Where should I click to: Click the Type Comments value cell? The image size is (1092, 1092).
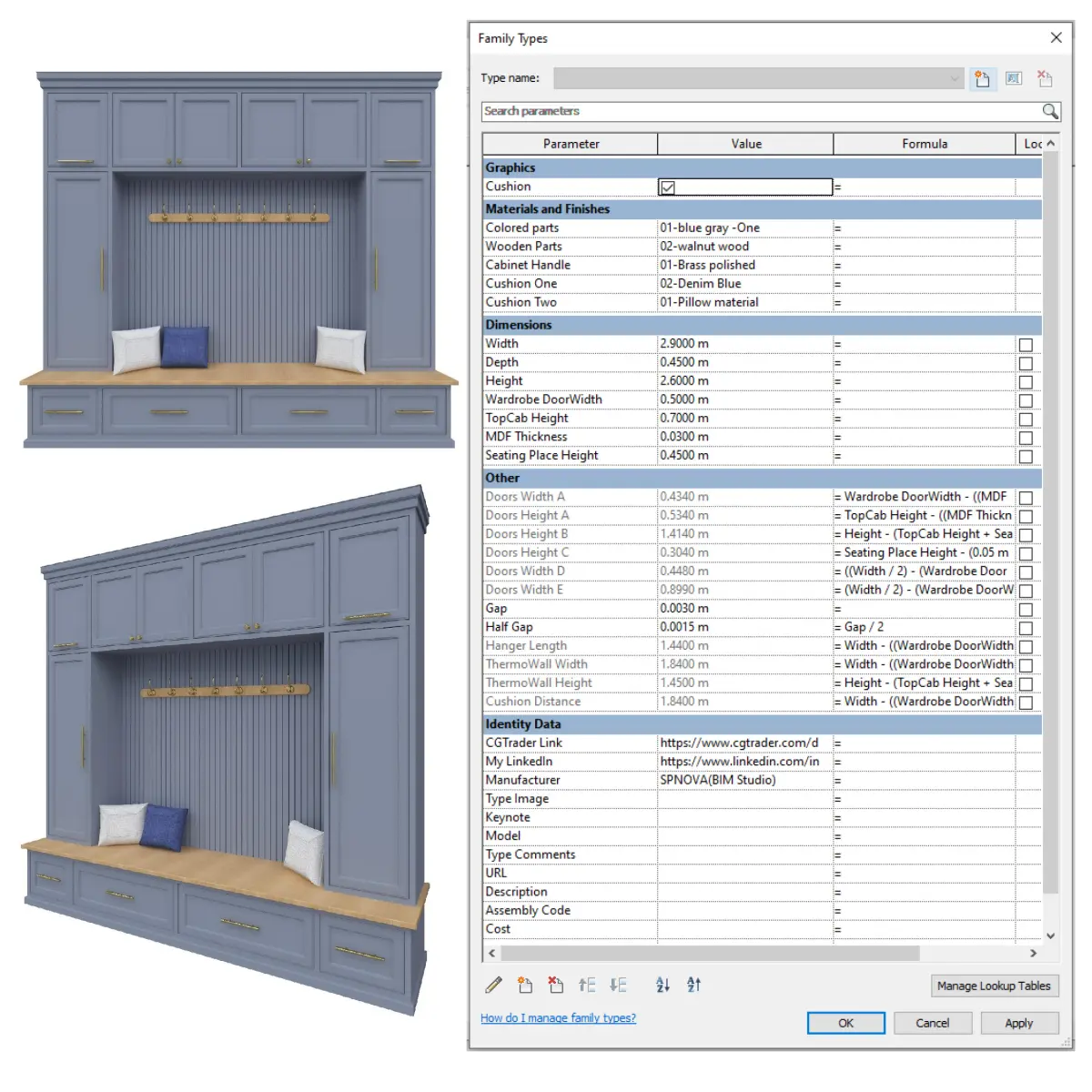click(745, 854)
